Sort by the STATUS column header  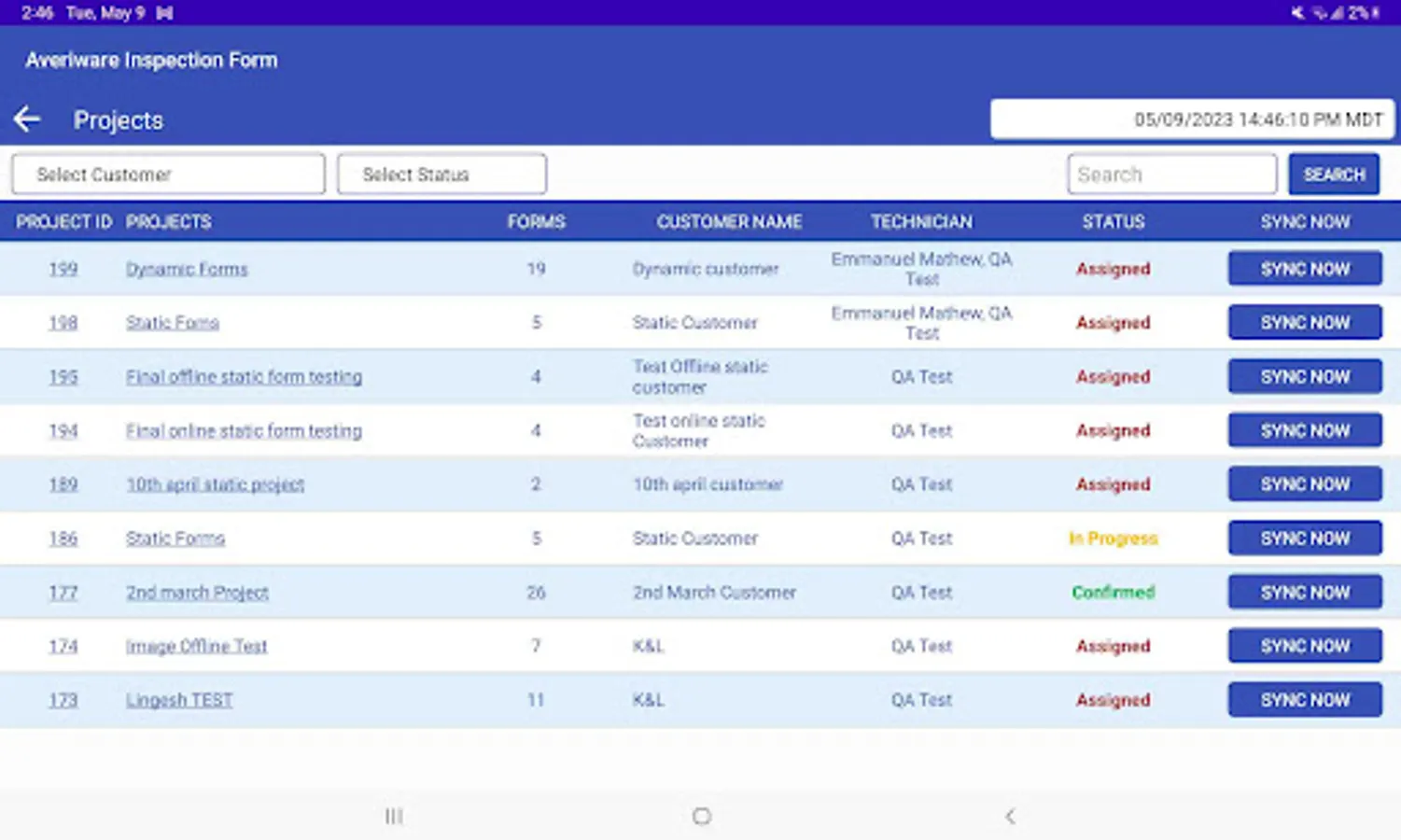pos(1113,222)
